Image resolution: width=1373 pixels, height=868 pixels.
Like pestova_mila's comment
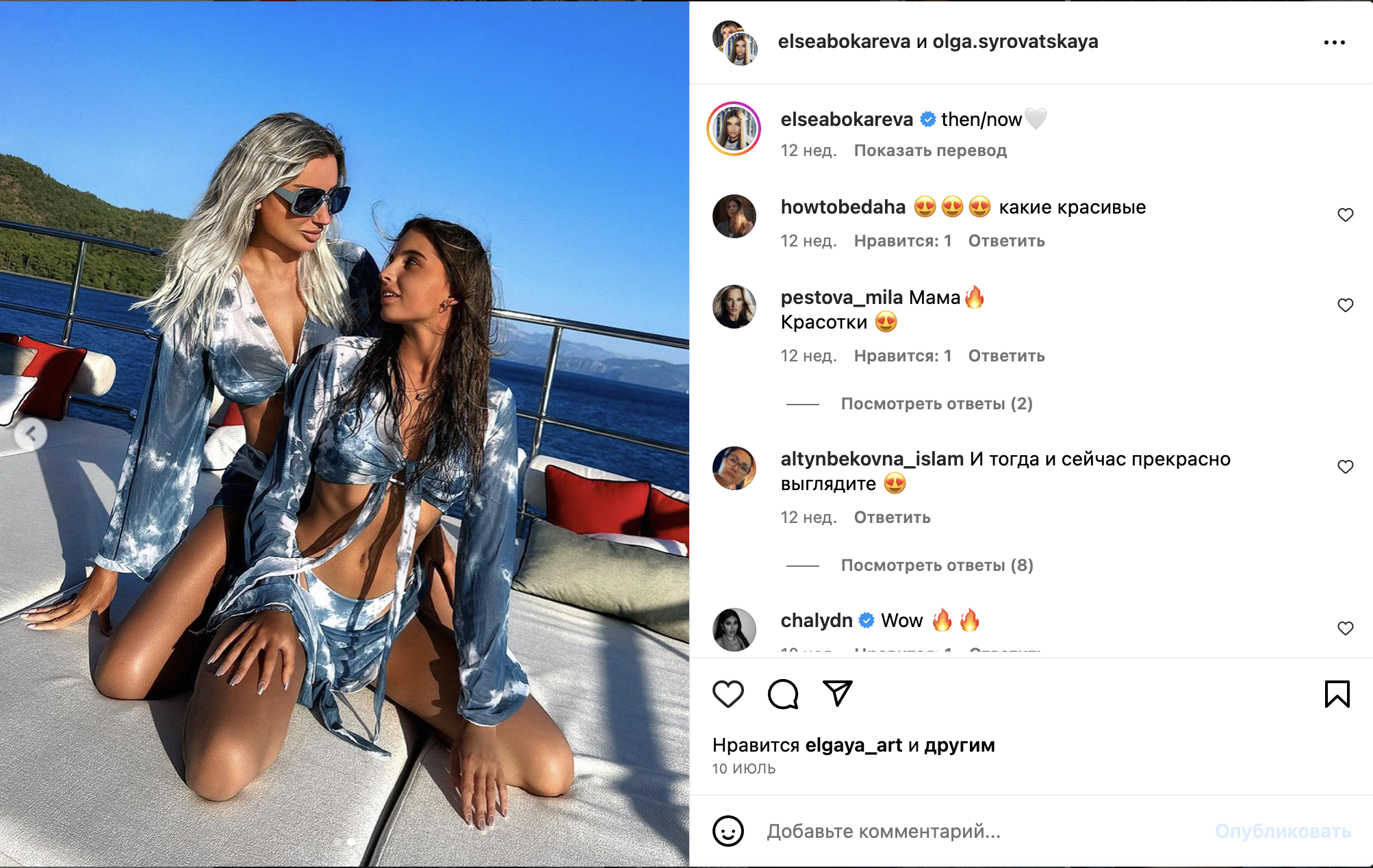1345,305
